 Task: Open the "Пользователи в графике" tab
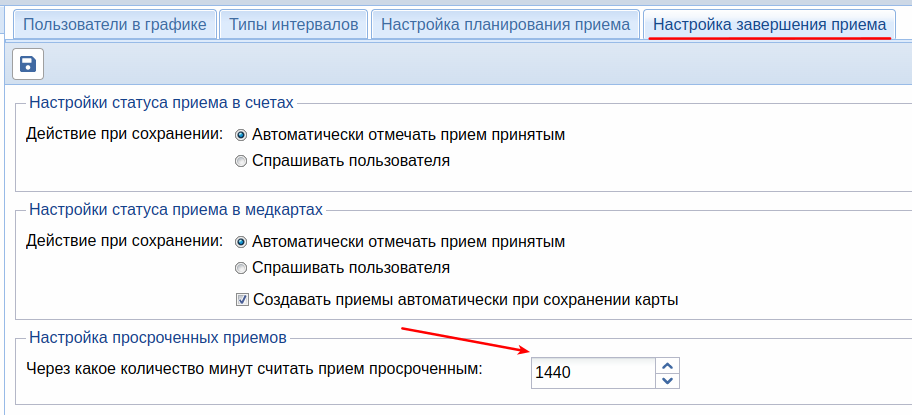pos(115,23)
